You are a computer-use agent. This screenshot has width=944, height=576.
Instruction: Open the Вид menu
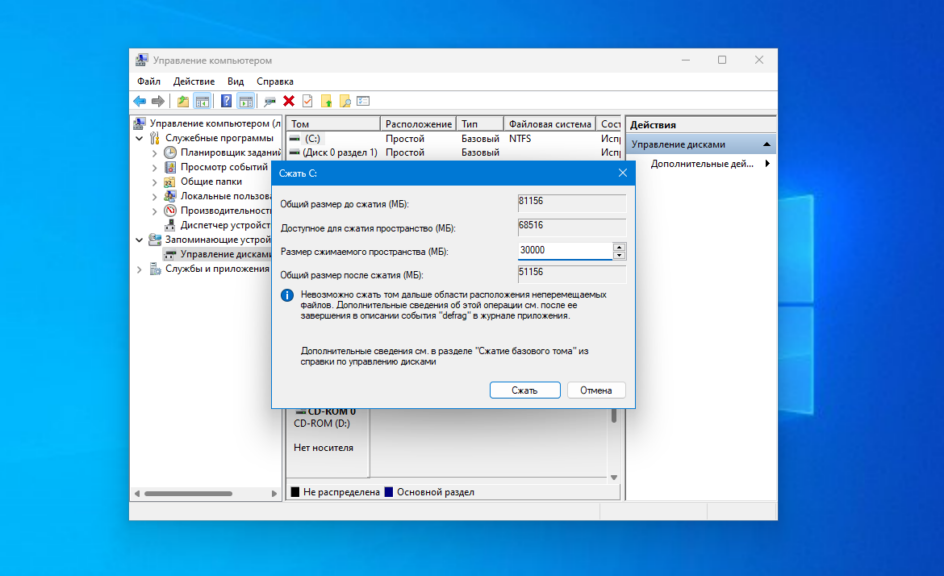[x=235, y=81]
